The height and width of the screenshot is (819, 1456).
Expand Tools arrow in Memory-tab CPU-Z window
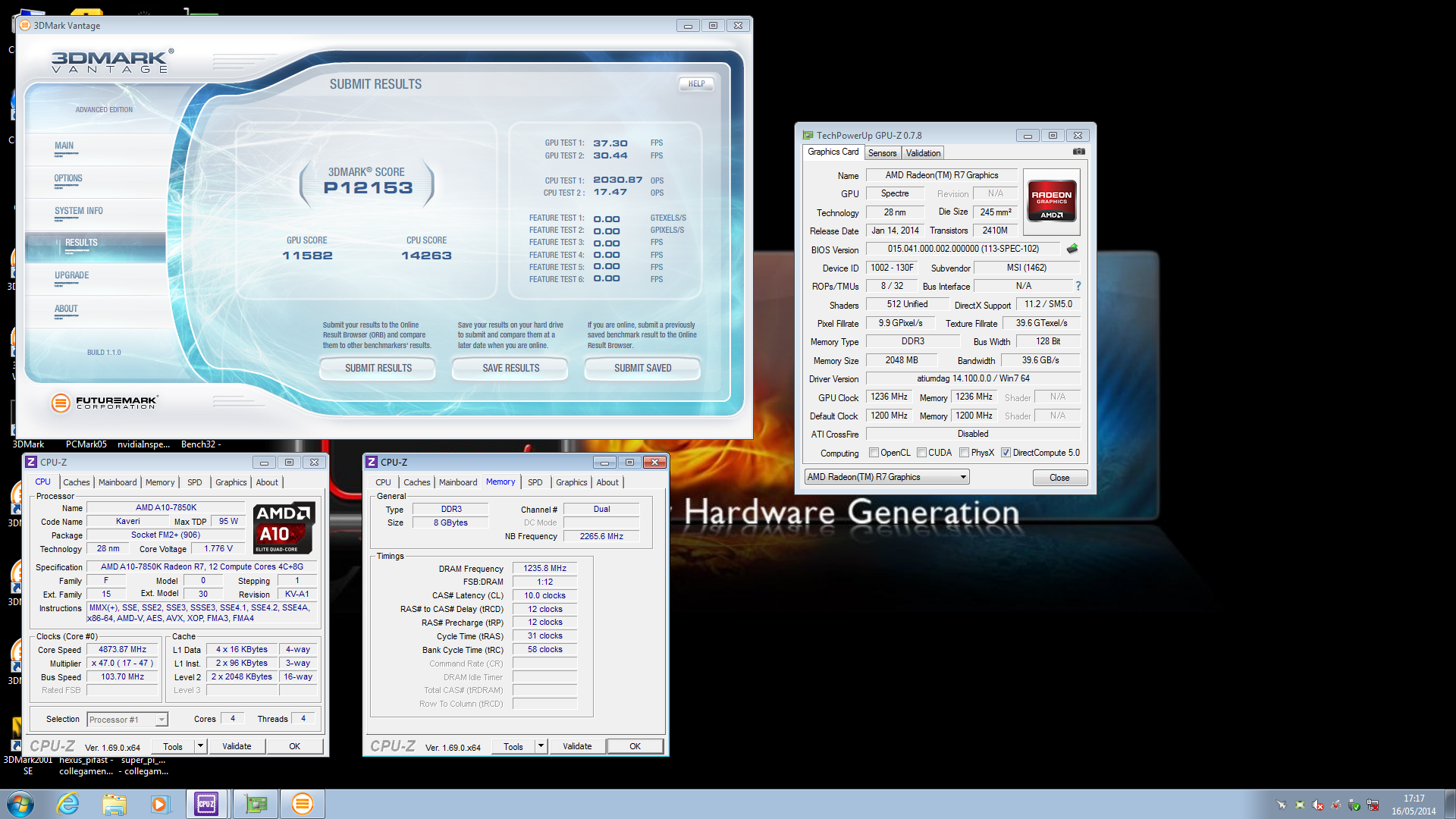click(x=541, y=746)
